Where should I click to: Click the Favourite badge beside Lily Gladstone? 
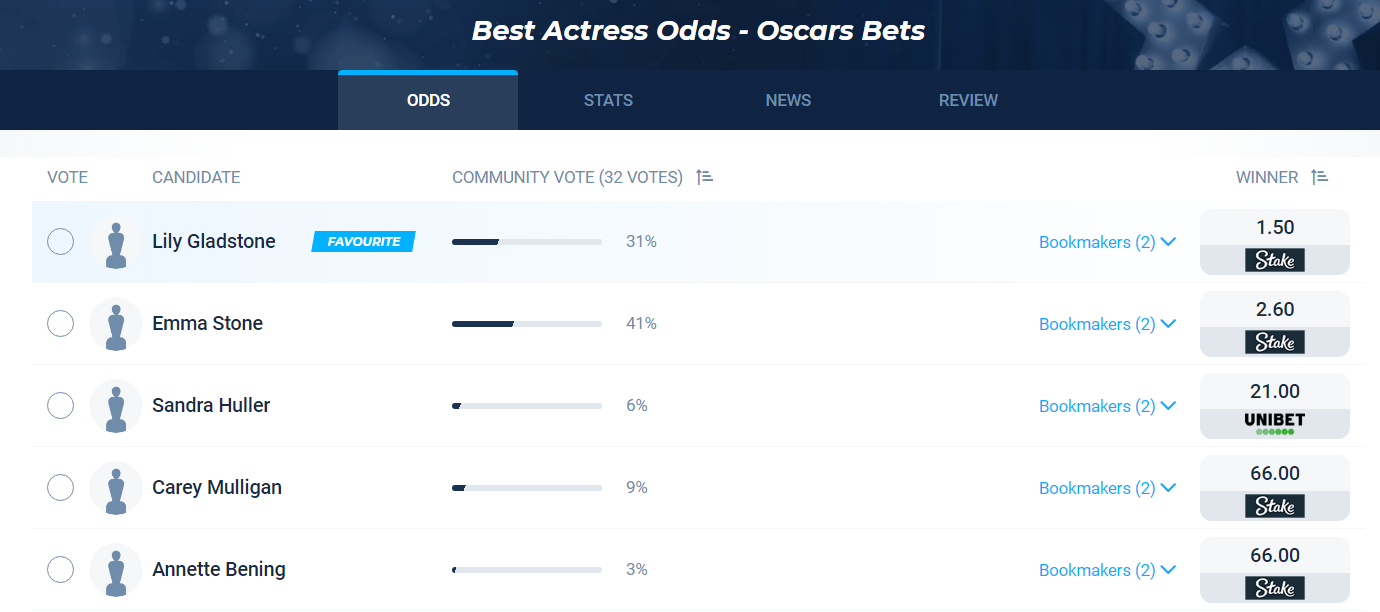pos(363,242)
